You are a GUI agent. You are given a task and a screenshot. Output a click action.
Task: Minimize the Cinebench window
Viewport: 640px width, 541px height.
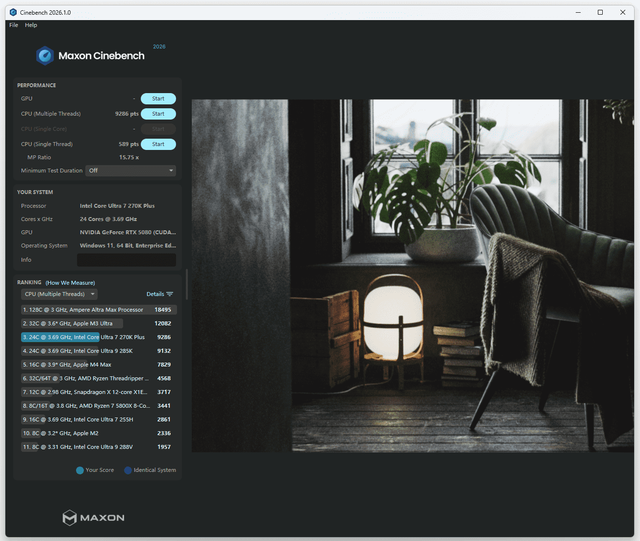pyautogui.click(x=578, y=12)
